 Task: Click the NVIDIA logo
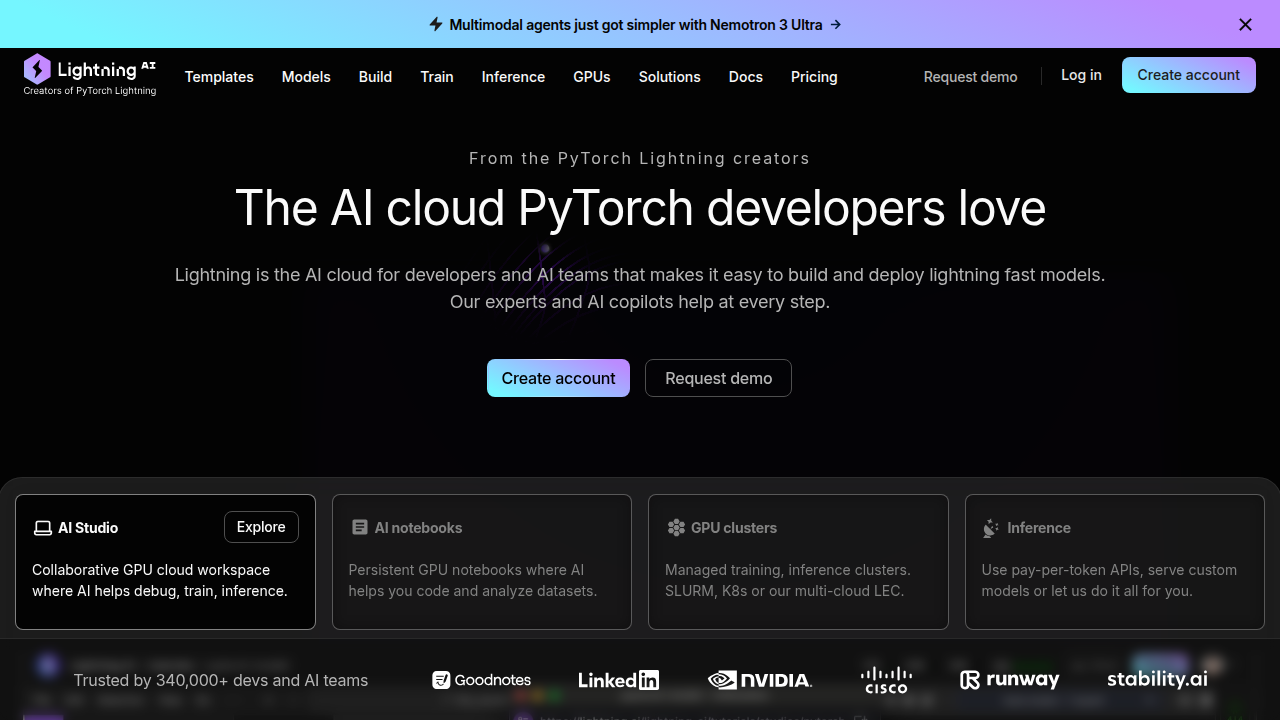[760, 680]
